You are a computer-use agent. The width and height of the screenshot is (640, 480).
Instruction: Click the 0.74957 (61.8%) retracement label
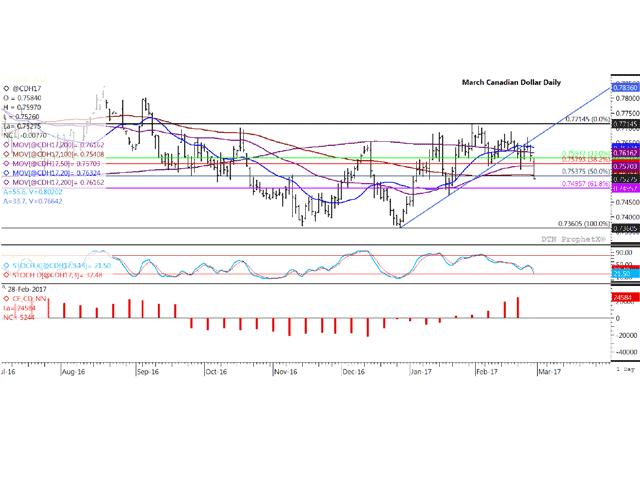(586, 184)
